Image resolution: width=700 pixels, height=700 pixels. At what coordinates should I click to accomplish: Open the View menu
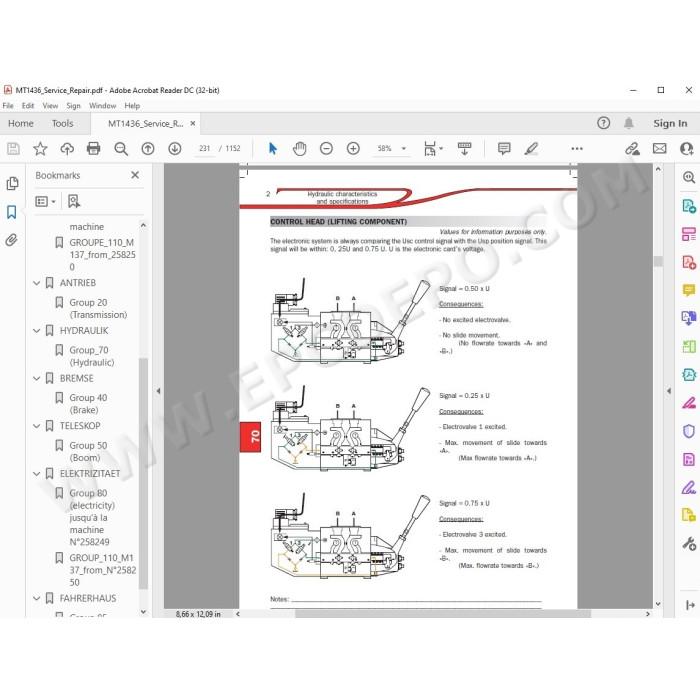coord(50,106)
